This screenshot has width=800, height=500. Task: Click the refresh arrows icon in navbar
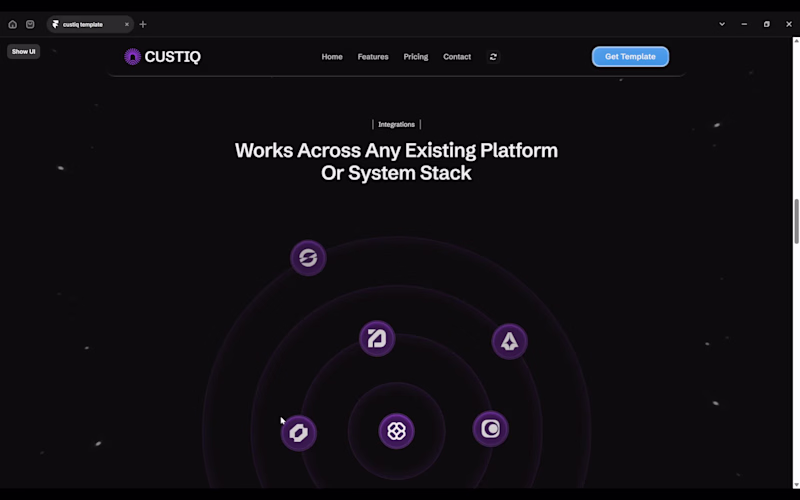493,57
